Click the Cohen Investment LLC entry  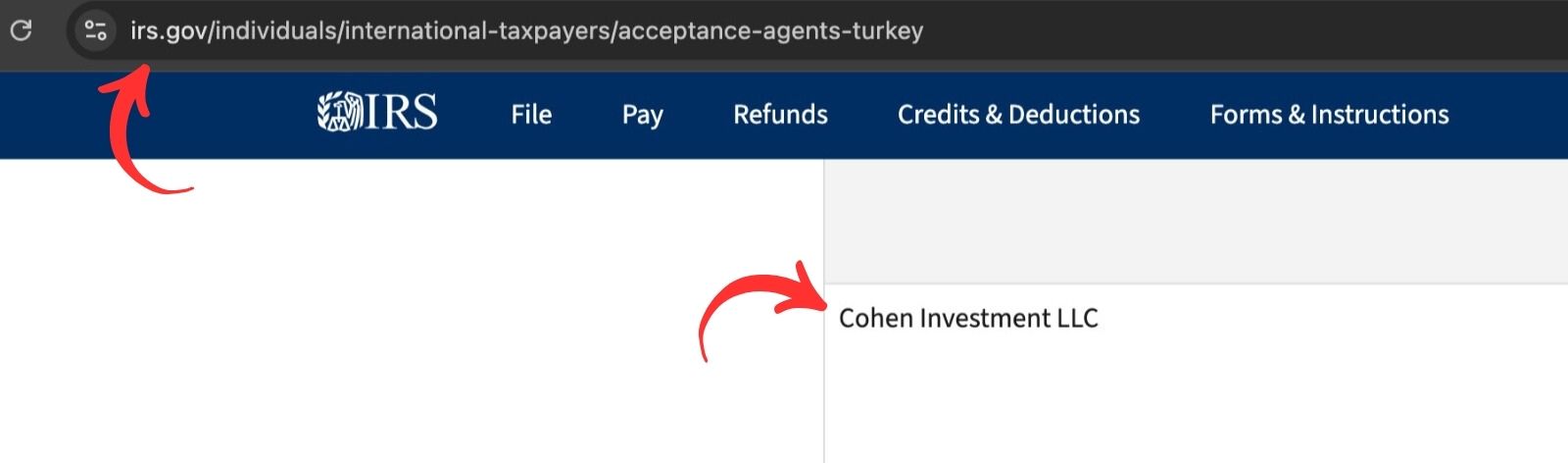968,318
